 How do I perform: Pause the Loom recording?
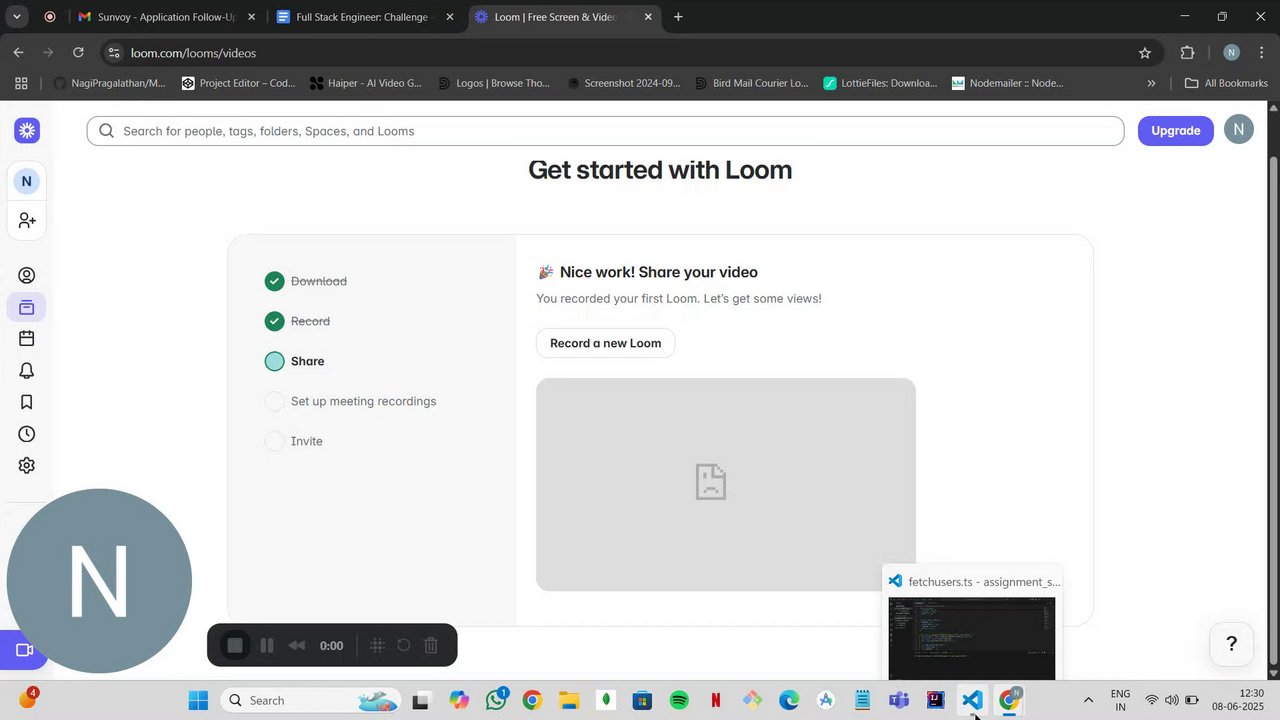tap(267, 646)
